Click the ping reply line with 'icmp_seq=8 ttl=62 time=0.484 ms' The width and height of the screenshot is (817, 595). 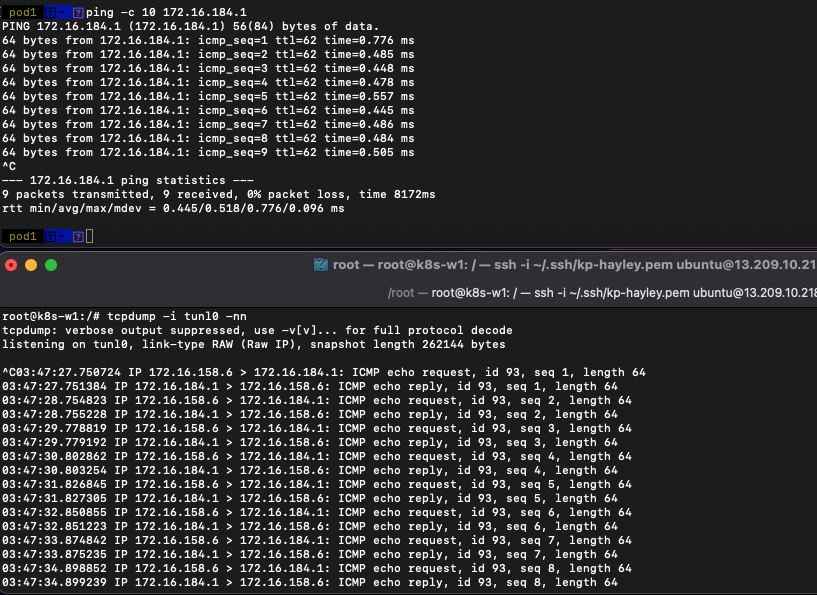tap(208, 139)
